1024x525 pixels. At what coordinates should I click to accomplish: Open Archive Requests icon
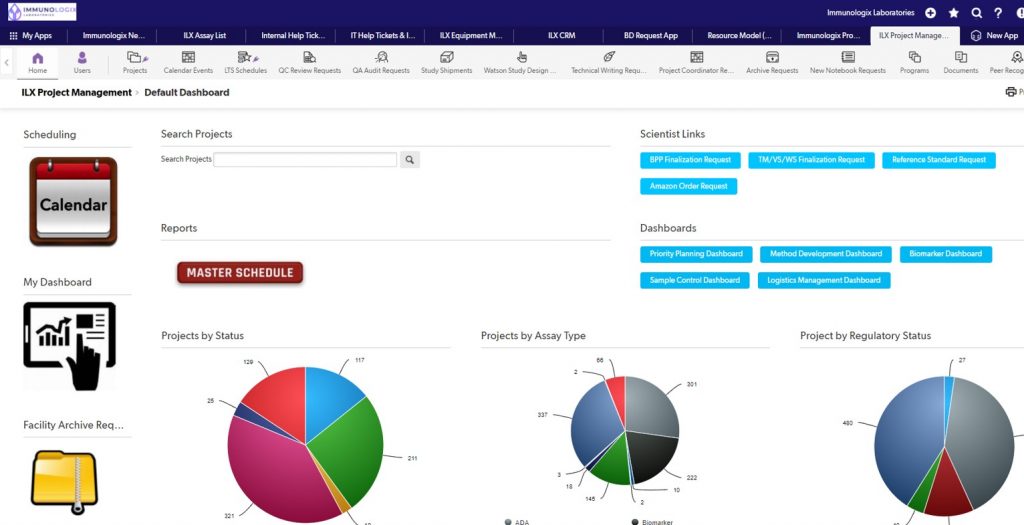coord(772,63)
